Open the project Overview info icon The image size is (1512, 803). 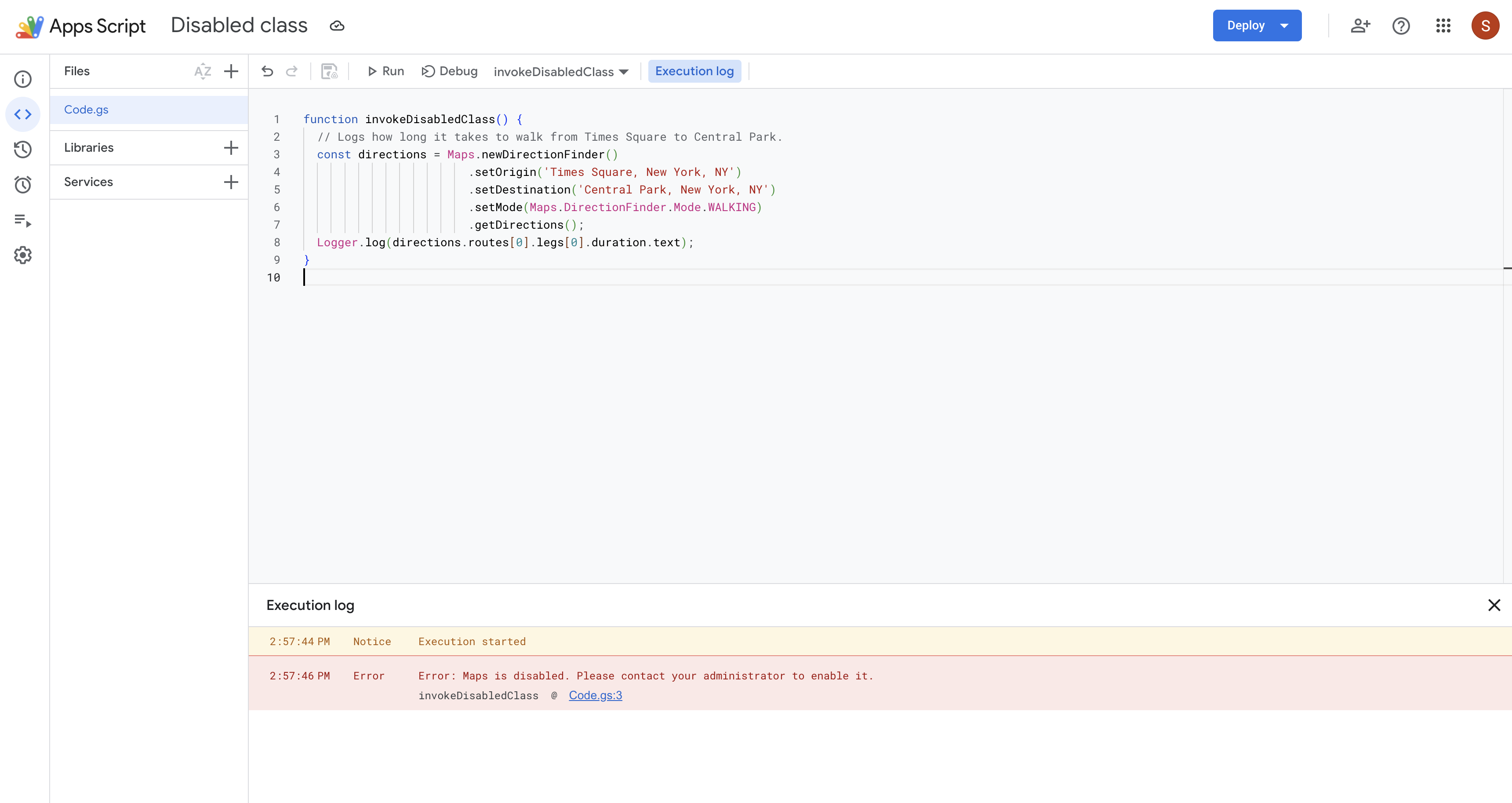22,79
